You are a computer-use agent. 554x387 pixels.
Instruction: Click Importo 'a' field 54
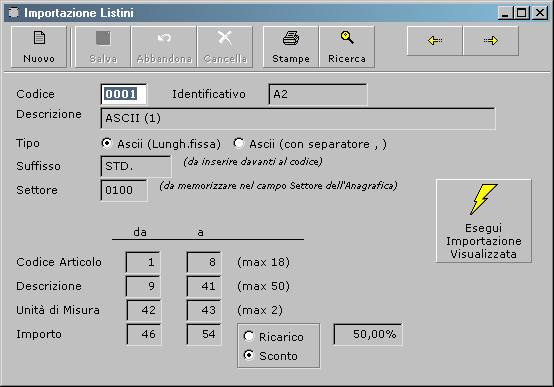click(204, 334)
